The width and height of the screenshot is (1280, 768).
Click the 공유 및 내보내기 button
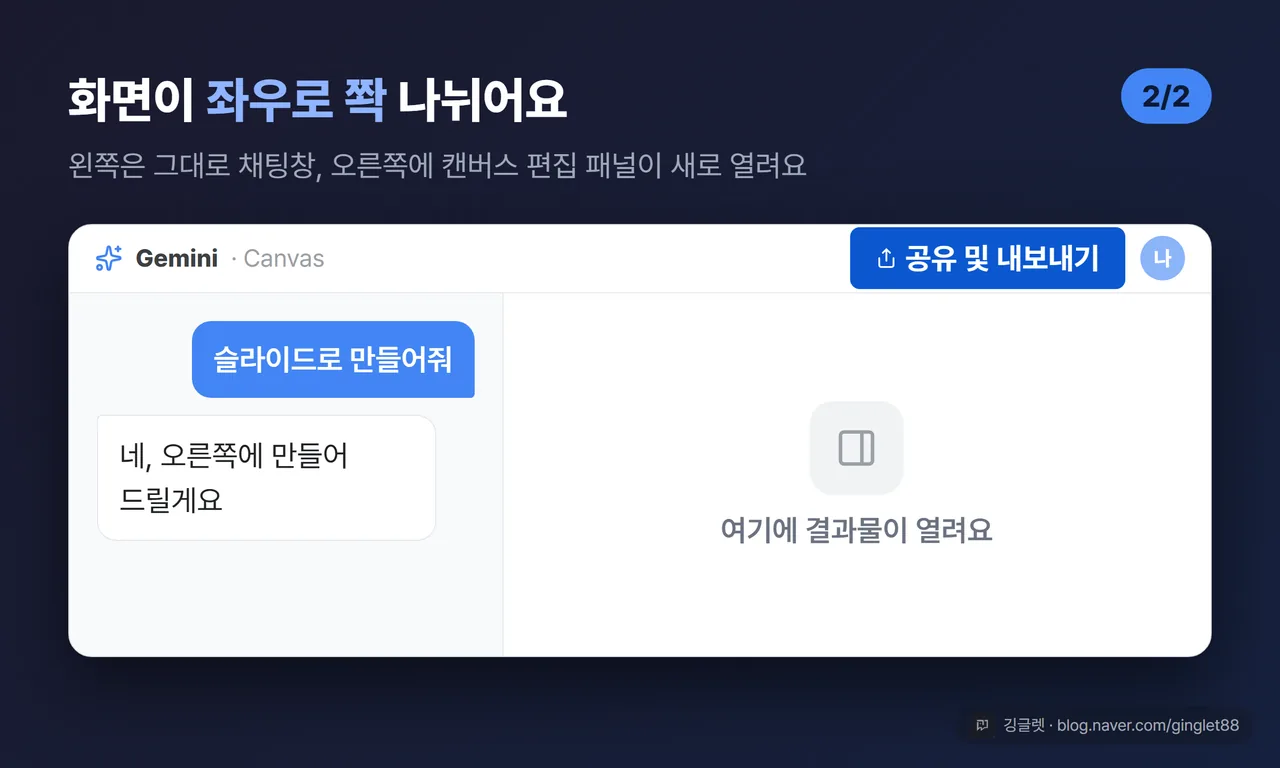coord(987,258)
